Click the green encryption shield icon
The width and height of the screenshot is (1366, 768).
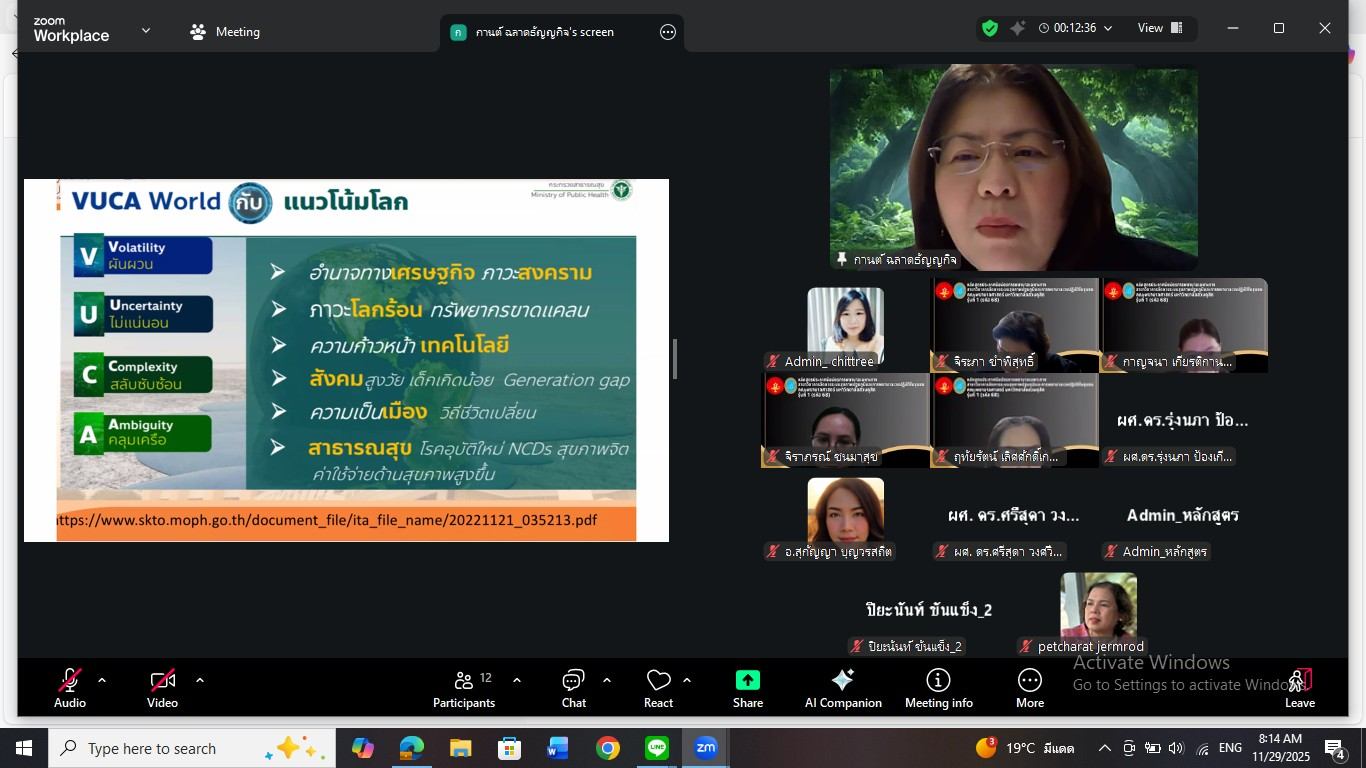(990, 28)
